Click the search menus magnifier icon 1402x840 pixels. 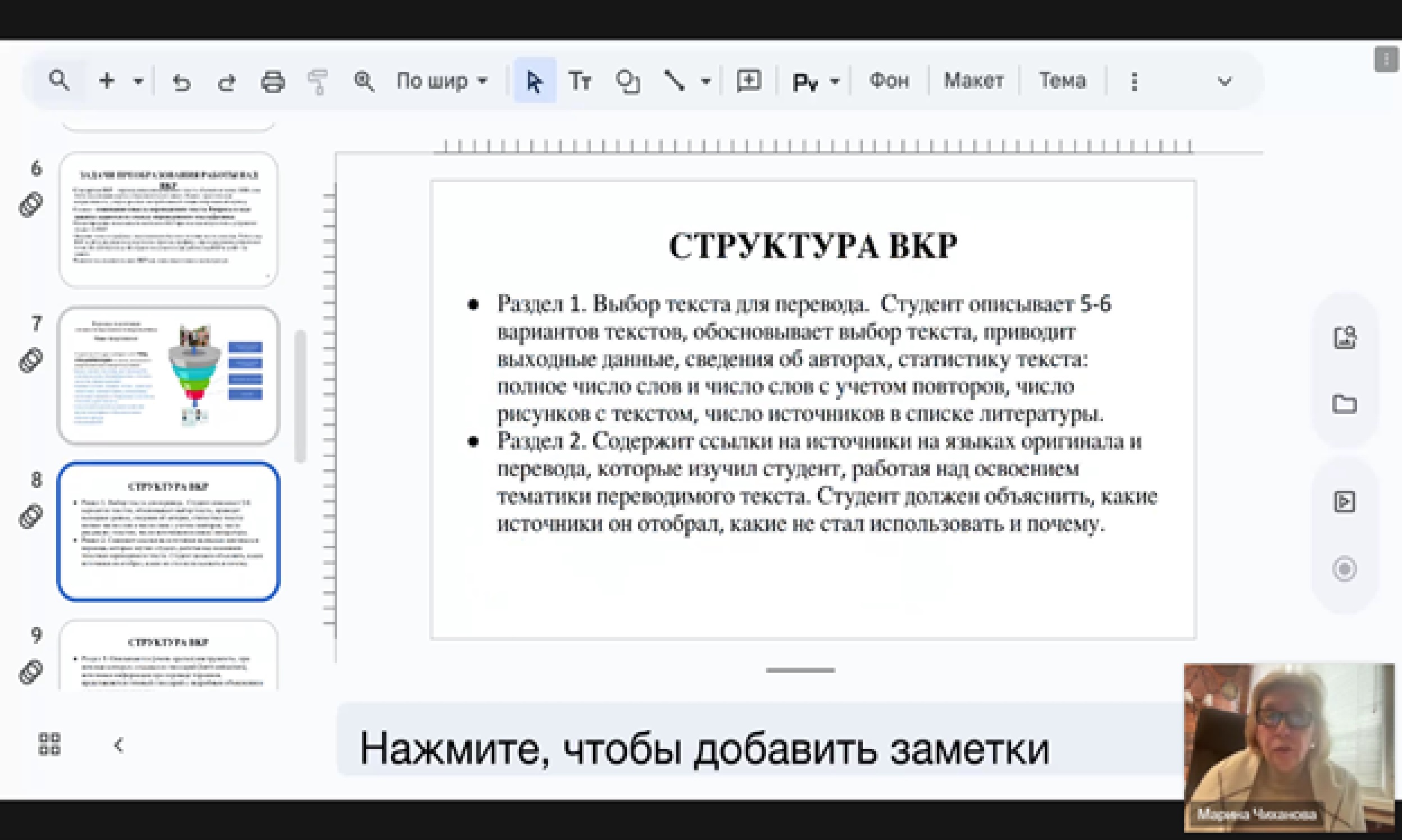click(x=59, y=81)
